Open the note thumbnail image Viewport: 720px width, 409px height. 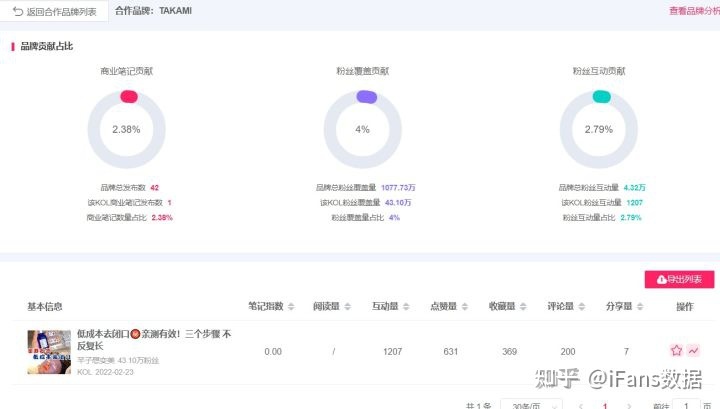point(48,352)
